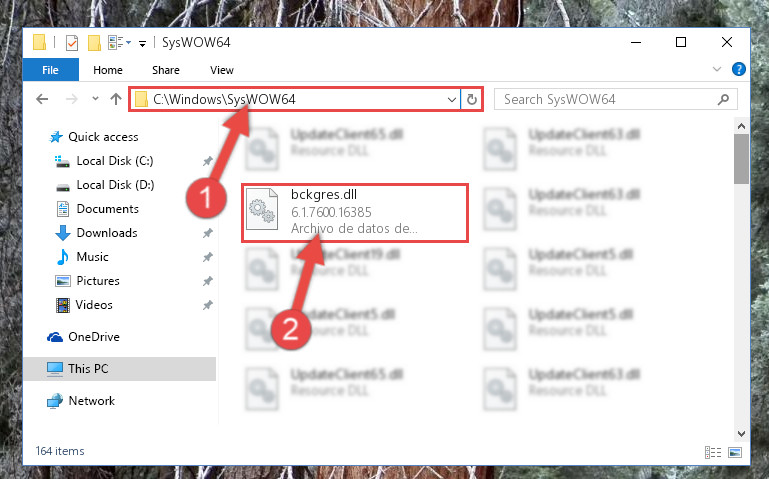The height and width of the screenshot is (479, 769).
Task: Refresh the SysWOW64 folder view
Action: (472, 100)
